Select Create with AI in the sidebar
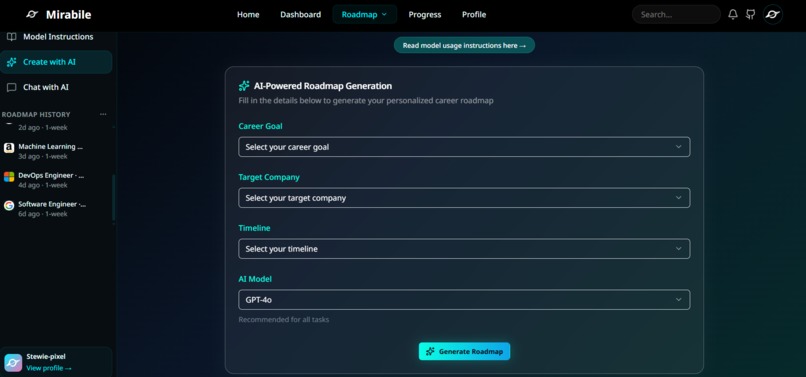 [56, 62]
